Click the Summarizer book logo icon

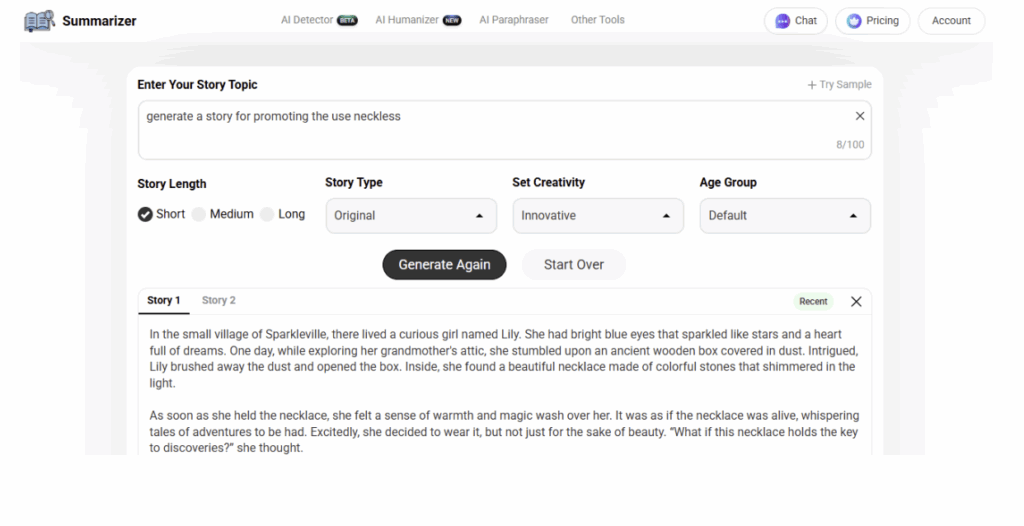point(39,21)
